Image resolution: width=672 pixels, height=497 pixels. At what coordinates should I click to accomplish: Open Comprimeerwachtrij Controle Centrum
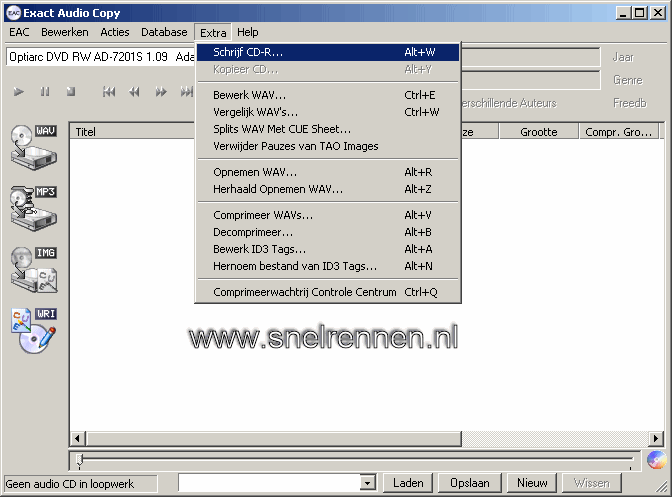(328, 292)
